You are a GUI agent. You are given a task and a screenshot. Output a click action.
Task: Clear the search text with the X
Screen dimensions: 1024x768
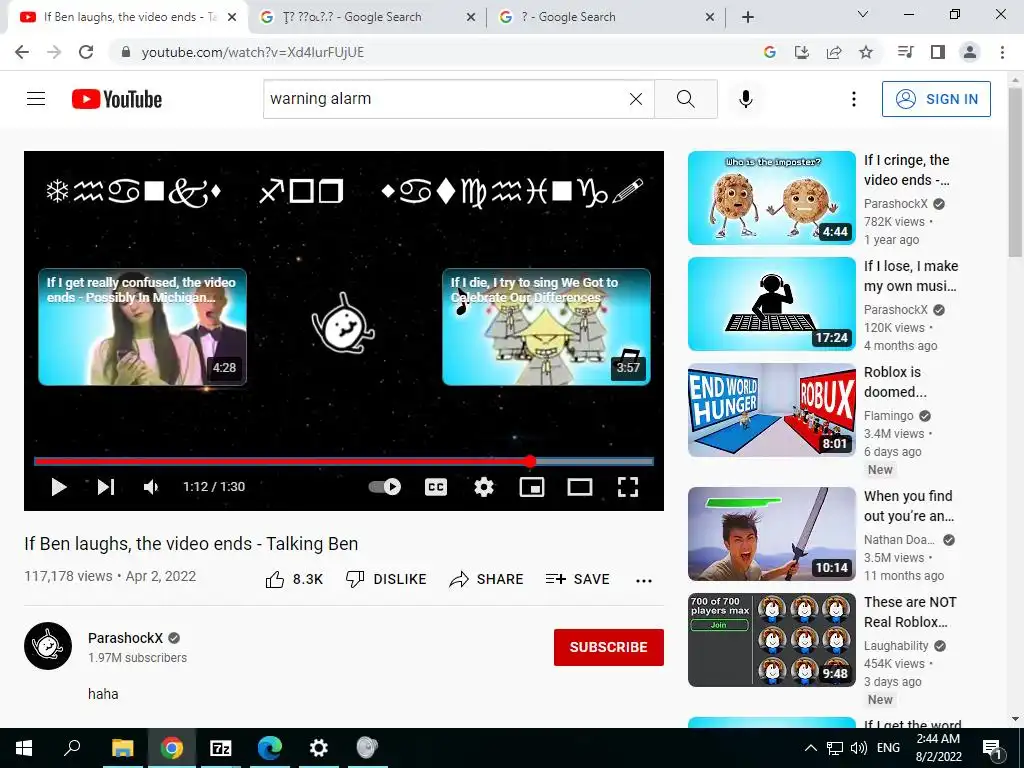point(635,99)
